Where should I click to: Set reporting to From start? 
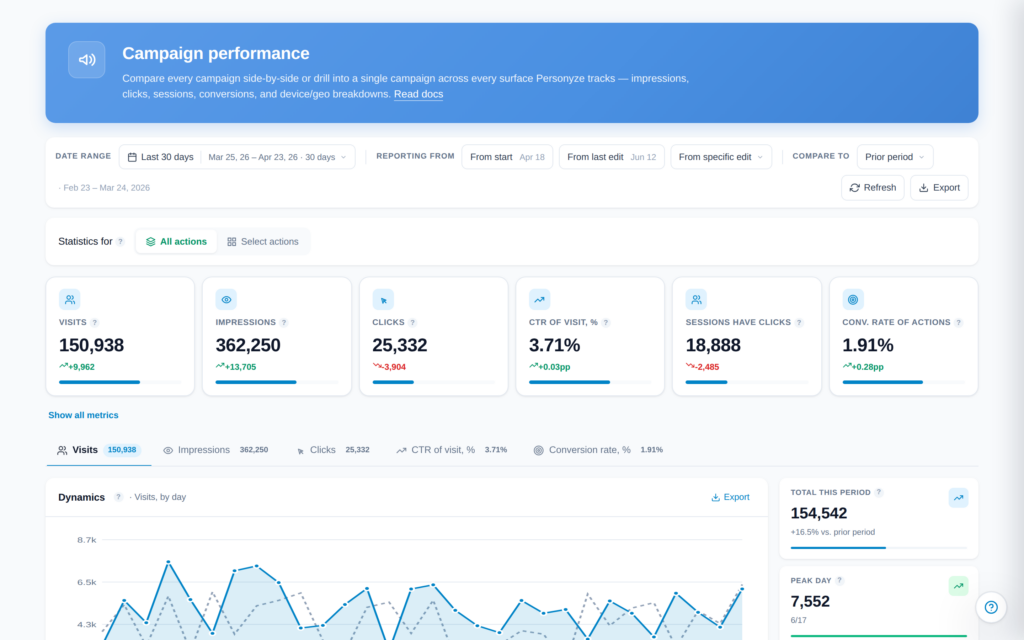click(507, 157)
